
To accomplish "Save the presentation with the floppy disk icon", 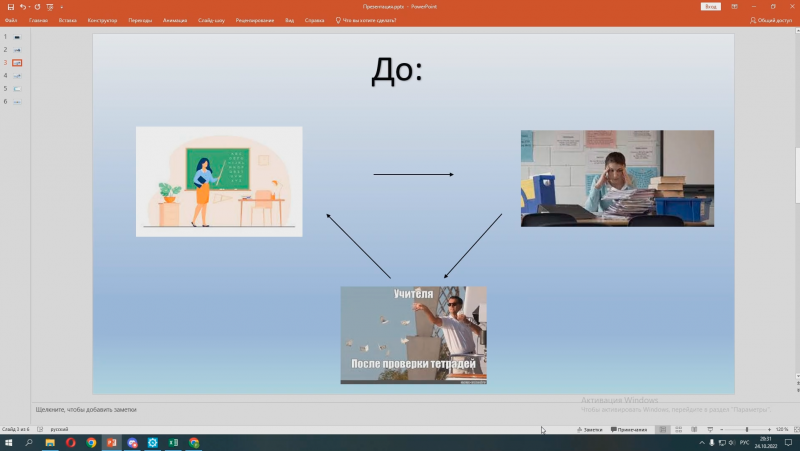I will (x=11, y=7).
